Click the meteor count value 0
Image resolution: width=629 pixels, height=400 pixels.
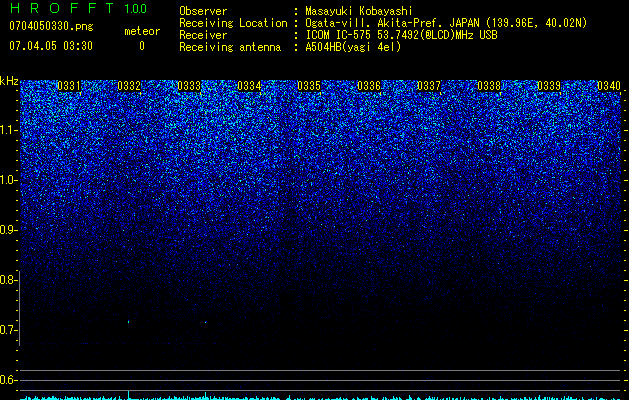pyautogui.click(x=142, y=46)
